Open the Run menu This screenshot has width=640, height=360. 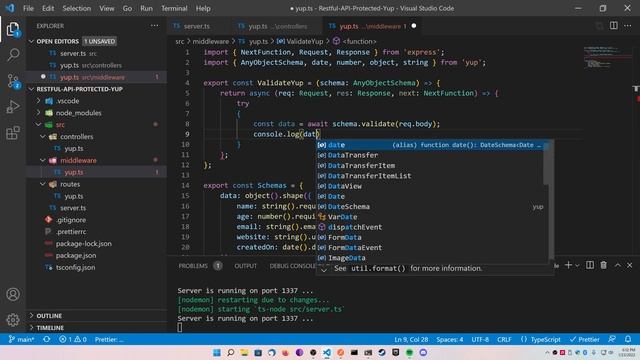pos(146,8)
